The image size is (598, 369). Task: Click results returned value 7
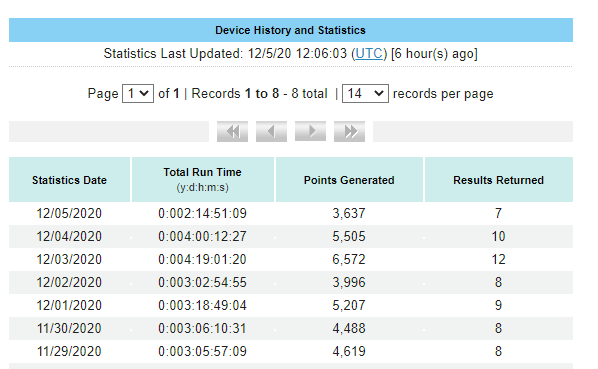point(498,213)
